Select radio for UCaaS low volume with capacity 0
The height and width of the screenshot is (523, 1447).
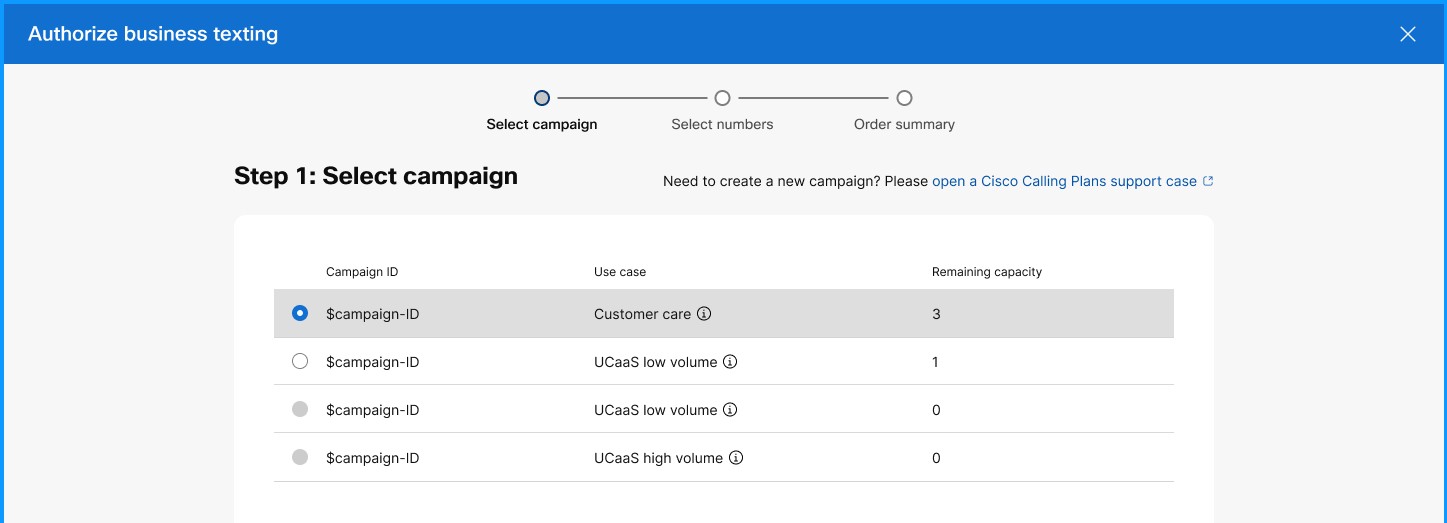point(300,410)
